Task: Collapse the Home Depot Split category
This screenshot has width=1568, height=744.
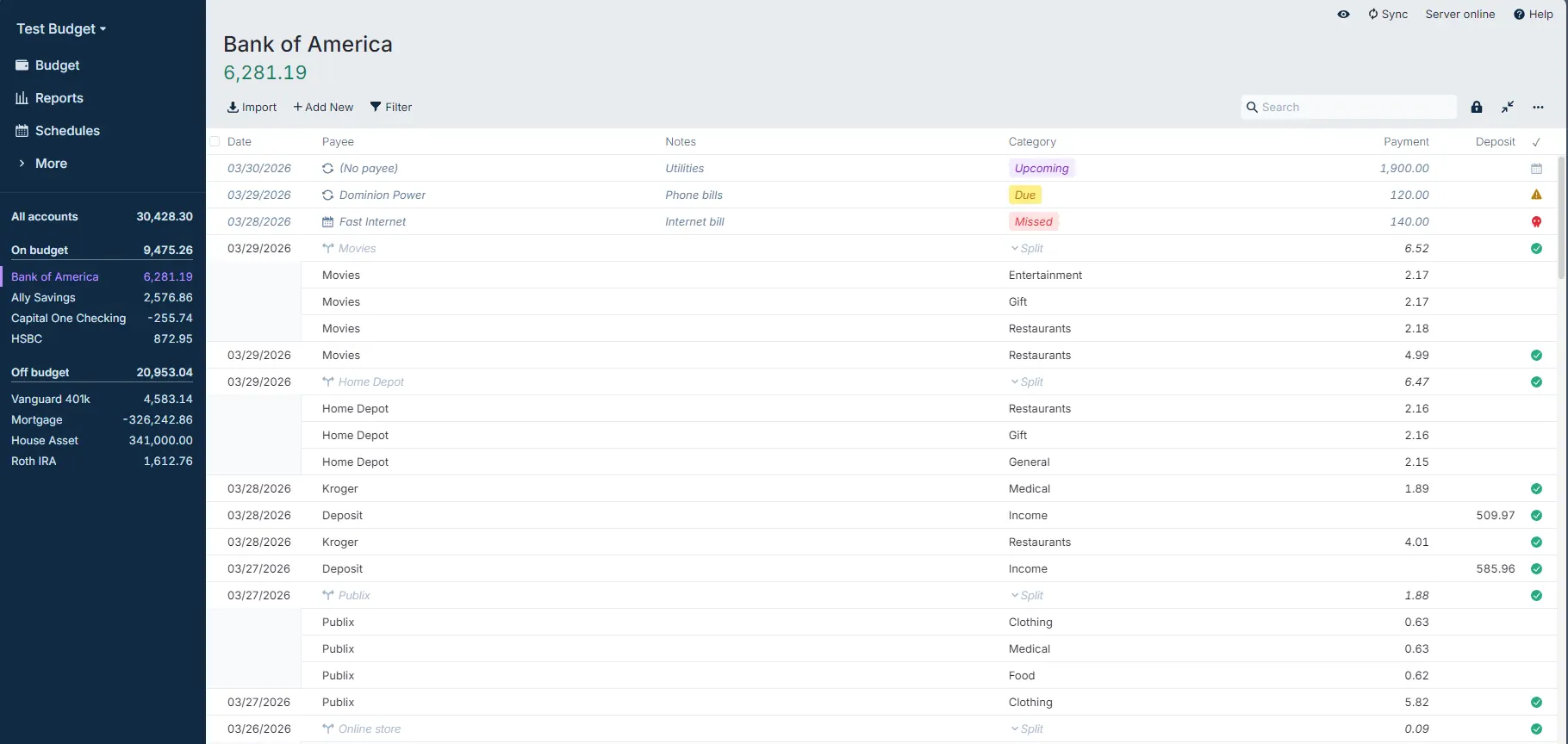Action: pyautogui.click(x=1026, y=381)
